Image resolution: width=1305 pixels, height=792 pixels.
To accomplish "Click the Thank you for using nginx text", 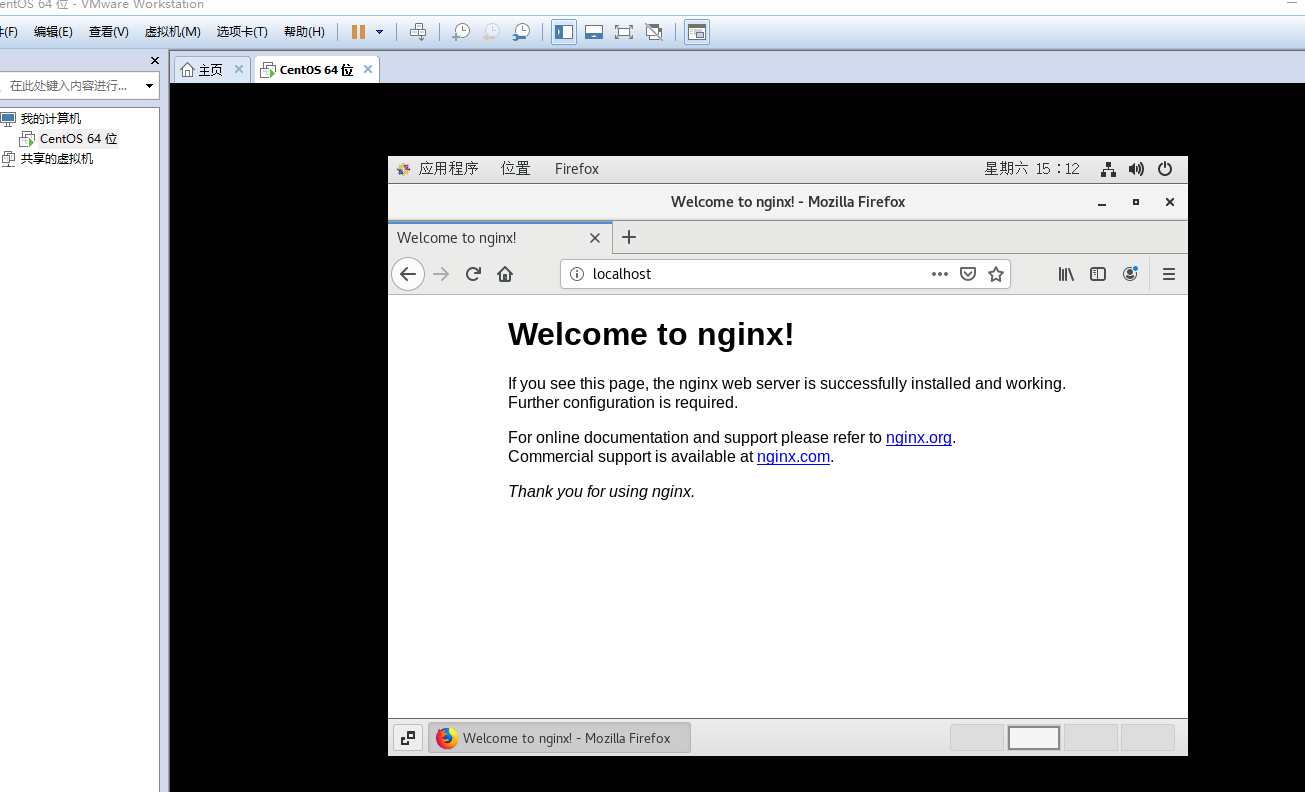I will [x=601, y=491].
